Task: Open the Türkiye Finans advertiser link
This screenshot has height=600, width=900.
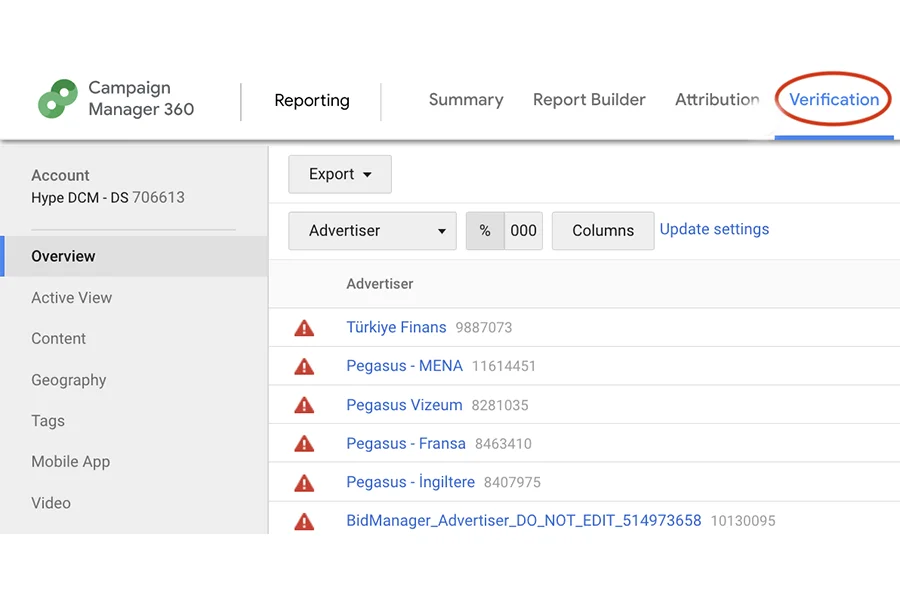Action: point(396,327)
